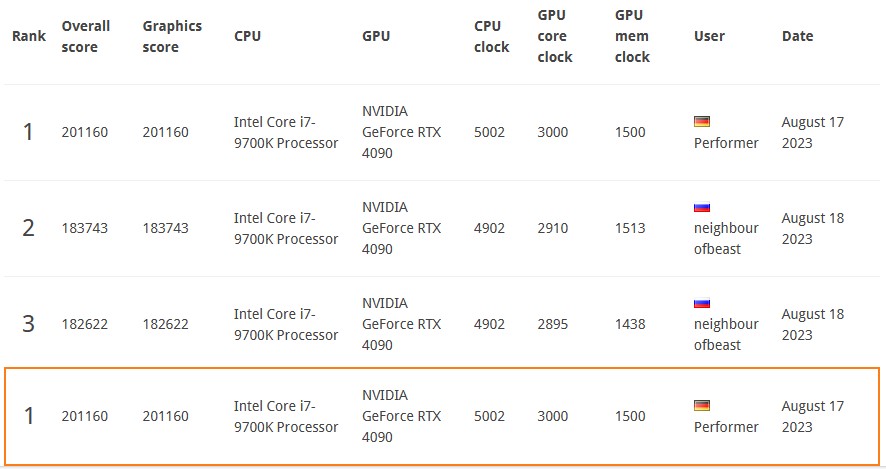Open neighbourofbeast profile in rank 2 row

point(726,238)
